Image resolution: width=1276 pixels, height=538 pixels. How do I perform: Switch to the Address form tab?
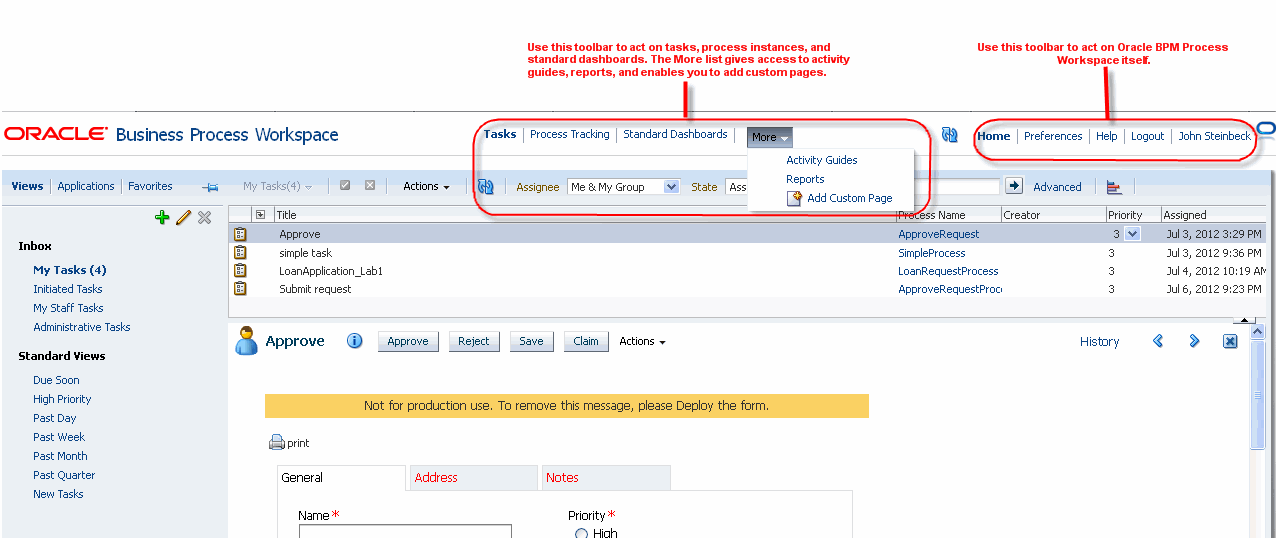point(474,478)
